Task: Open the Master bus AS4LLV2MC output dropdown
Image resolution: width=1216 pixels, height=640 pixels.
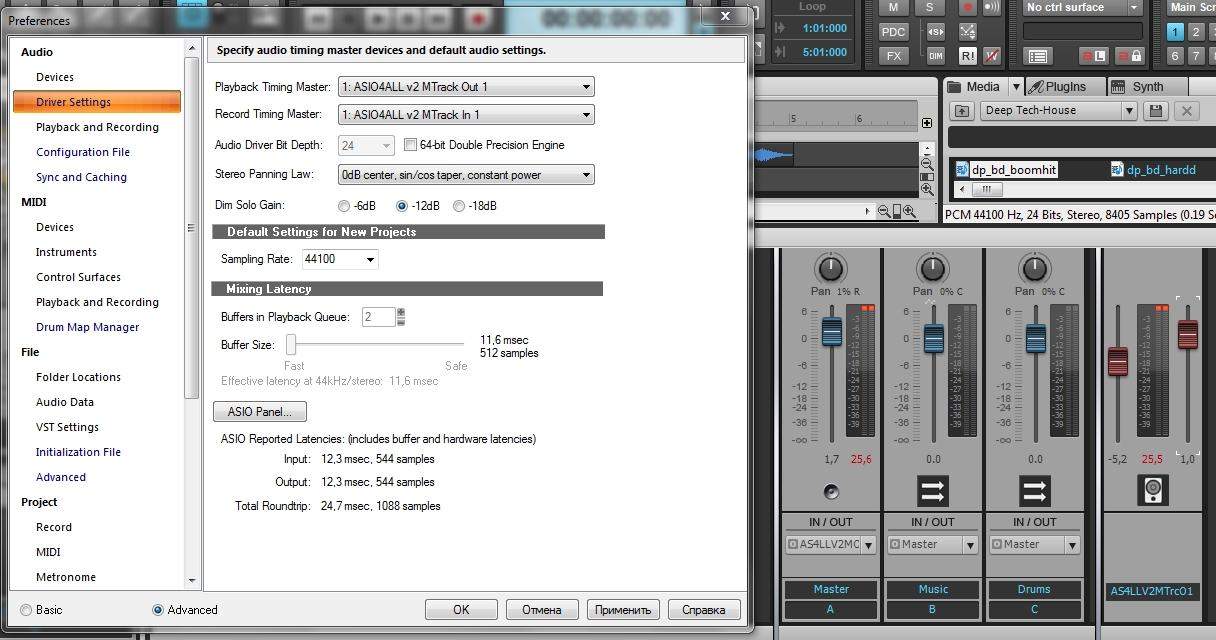Action: (830, 545)
